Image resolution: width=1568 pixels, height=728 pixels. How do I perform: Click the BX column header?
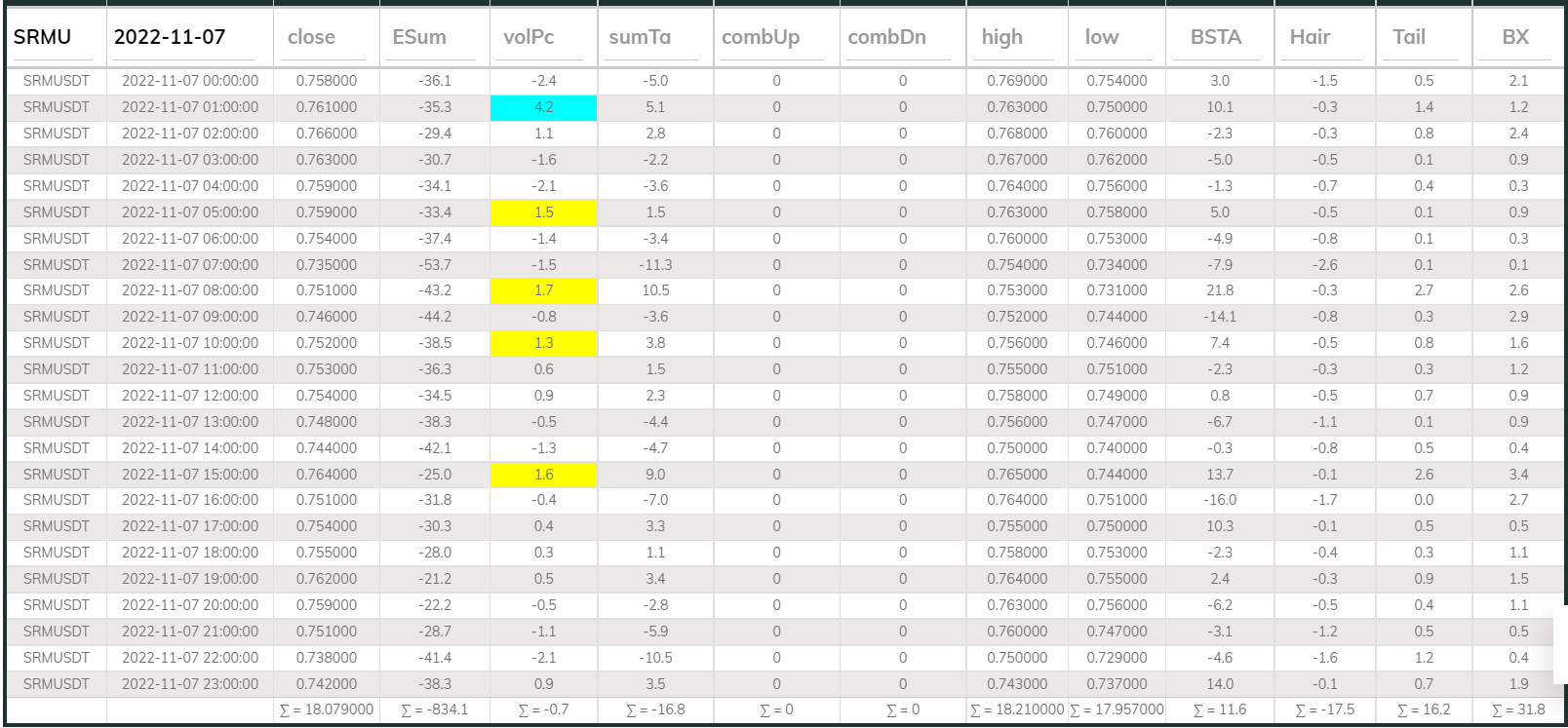tap(1515, 38)
